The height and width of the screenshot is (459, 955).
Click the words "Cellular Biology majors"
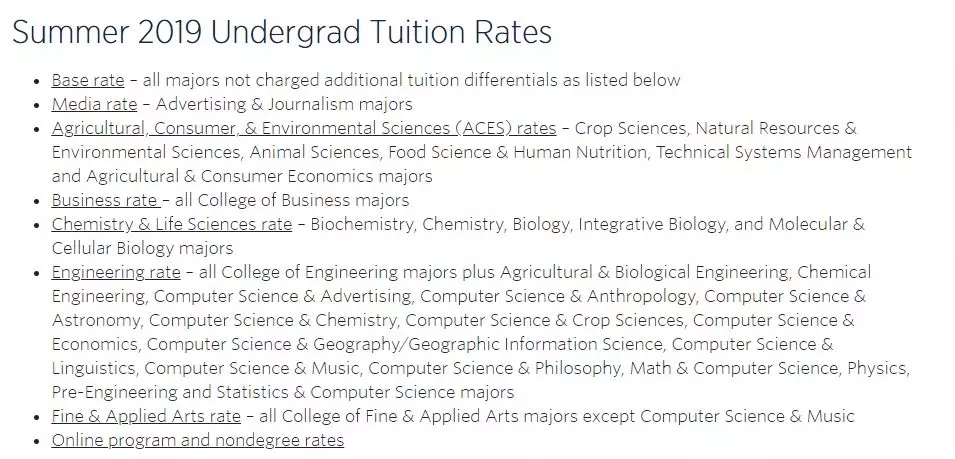(x=143, y=248)
